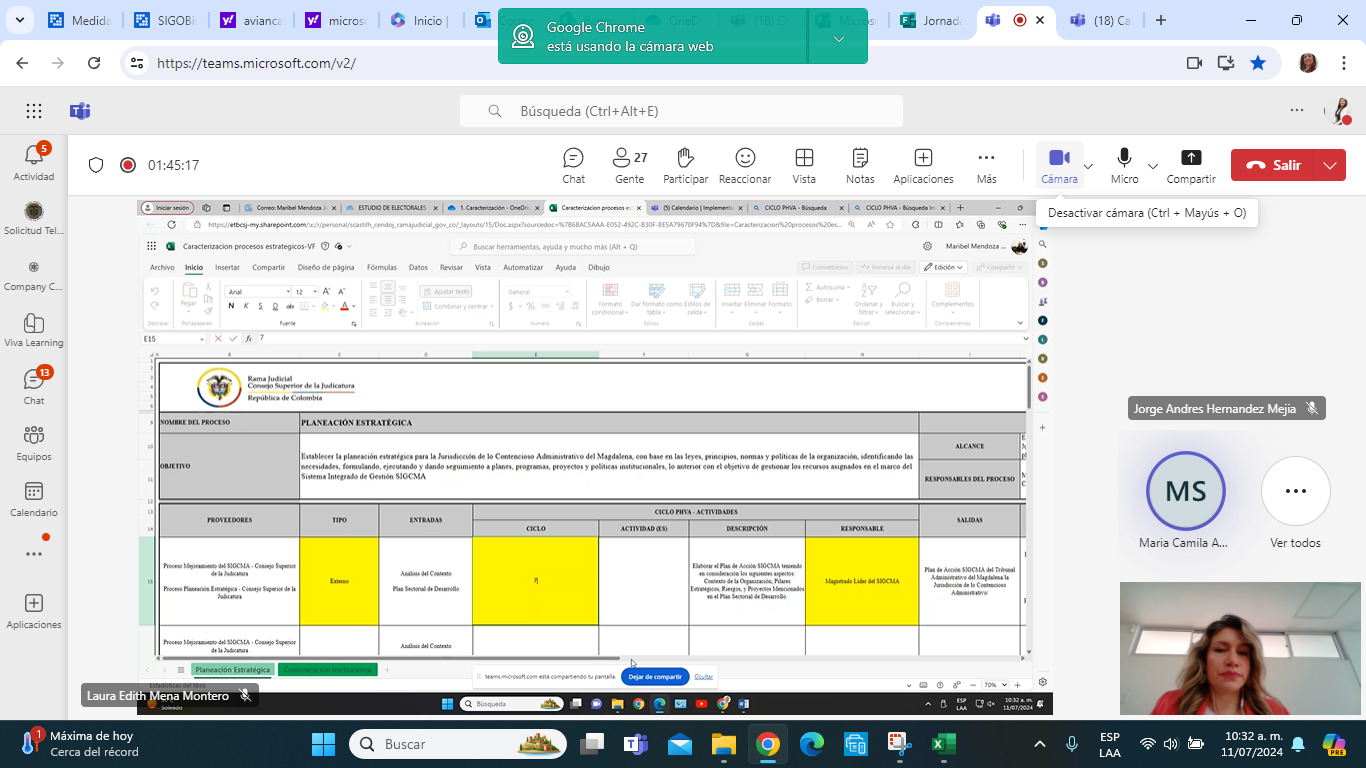Open meeting Notas
This screenshot has width=1366, height=768.
860,165
